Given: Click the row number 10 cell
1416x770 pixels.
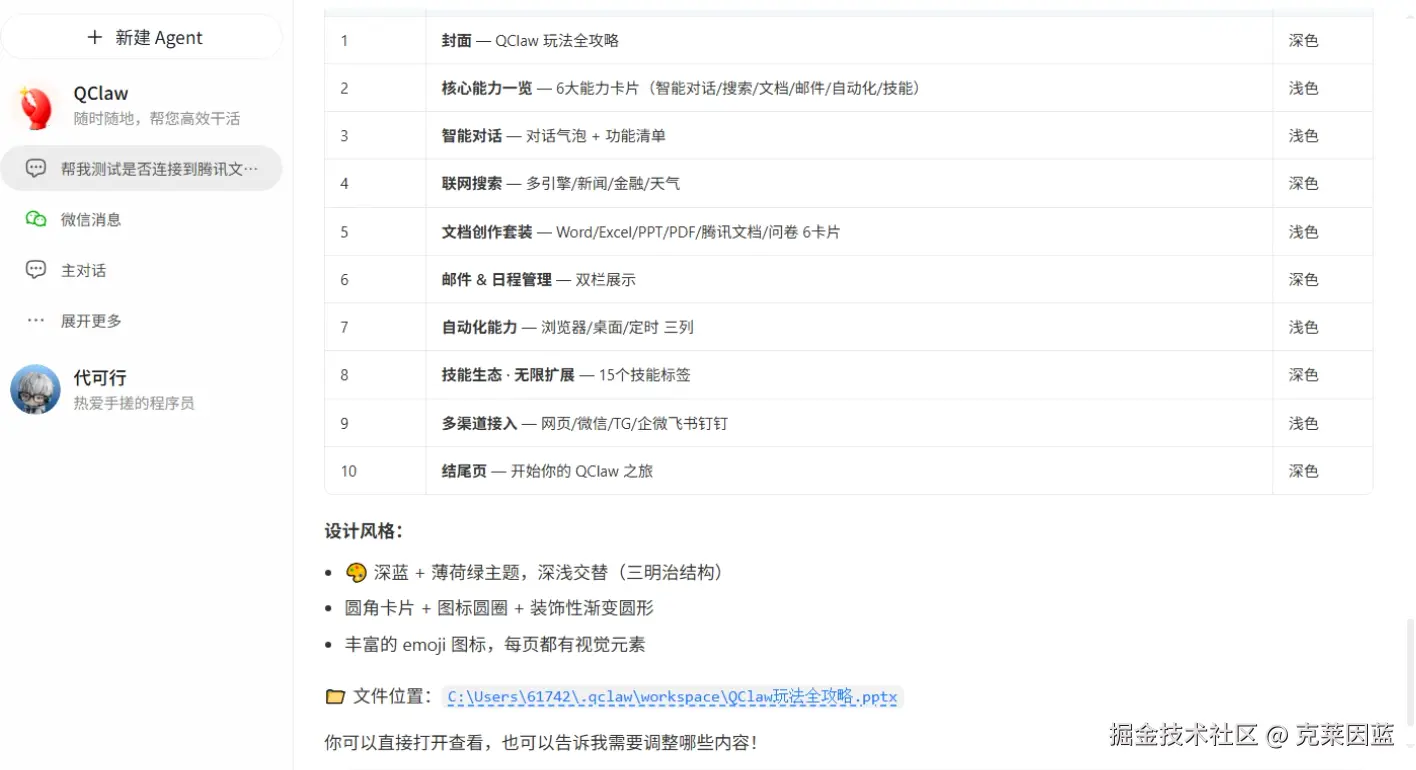Looking at the screenshot, I should coord(376,471).
